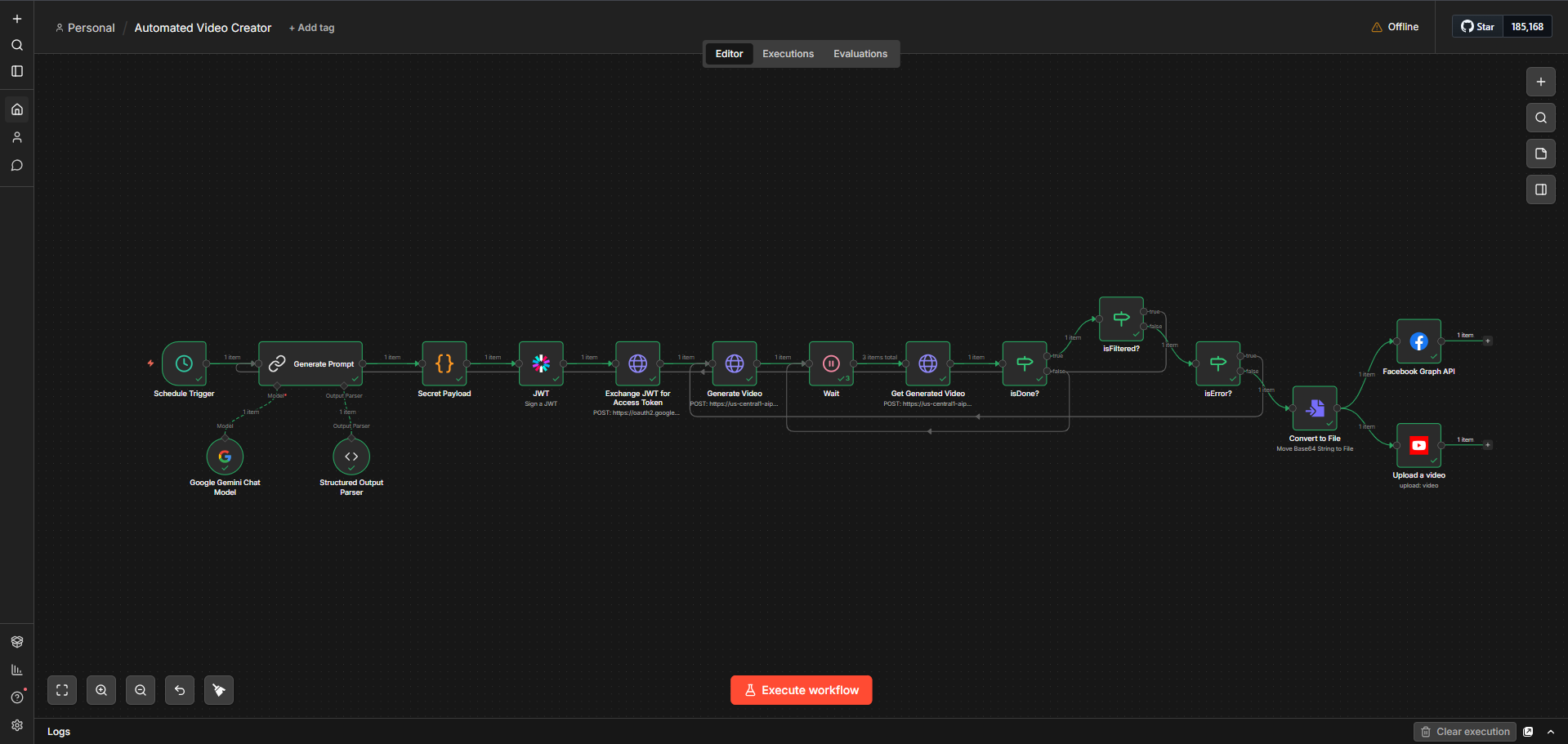Switch to the Executions tab
Screen dimensions: 1568x744
788,54
